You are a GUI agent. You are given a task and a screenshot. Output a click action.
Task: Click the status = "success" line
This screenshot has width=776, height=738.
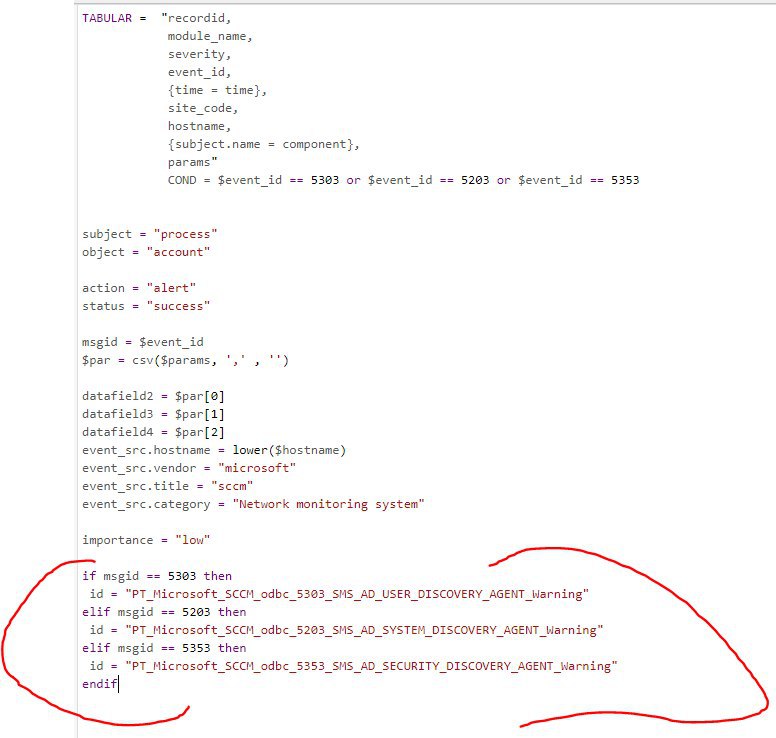coord(146,306)
